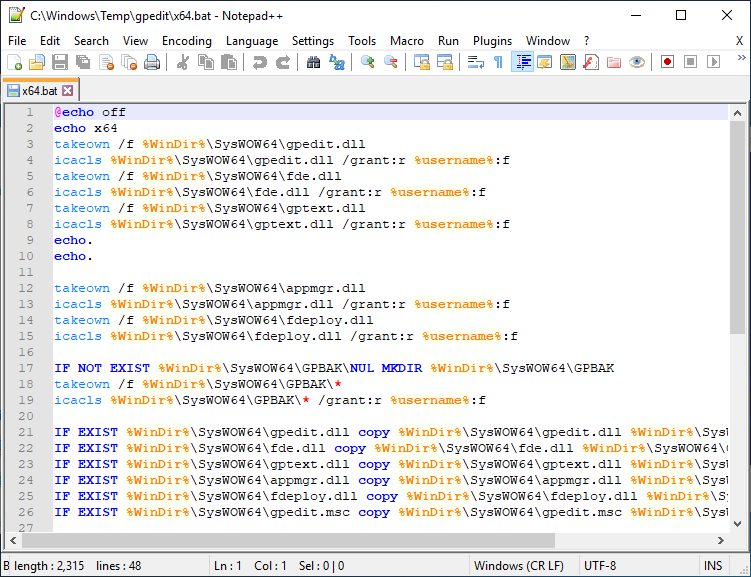Open the Encoding menu

click(x=186, y=41)
